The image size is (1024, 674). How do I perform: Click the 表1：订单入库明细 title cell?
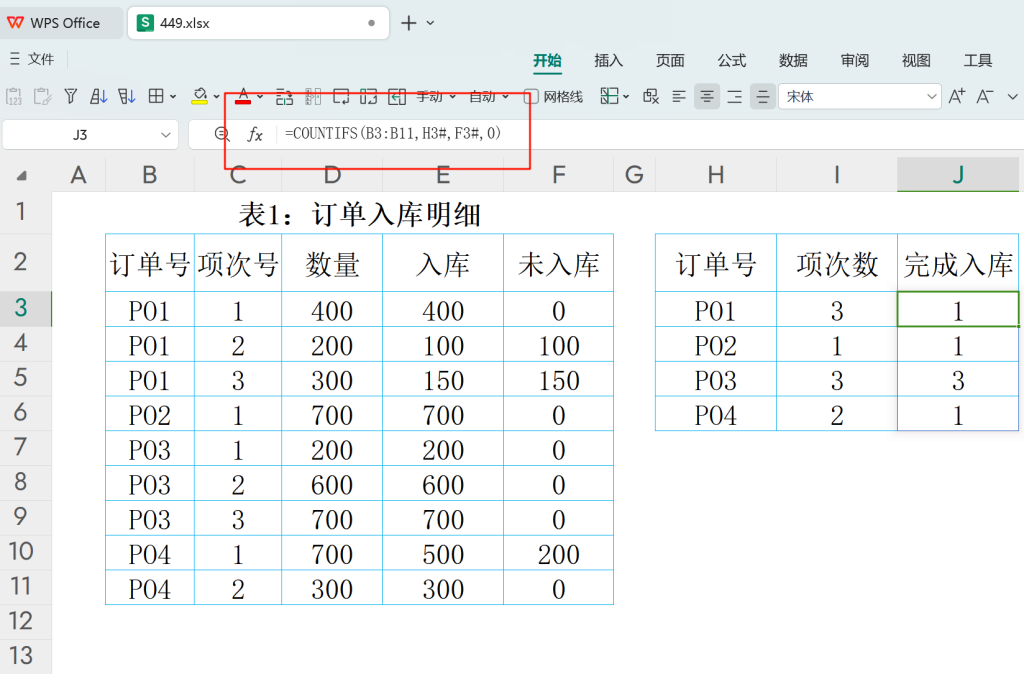(359, 214)
